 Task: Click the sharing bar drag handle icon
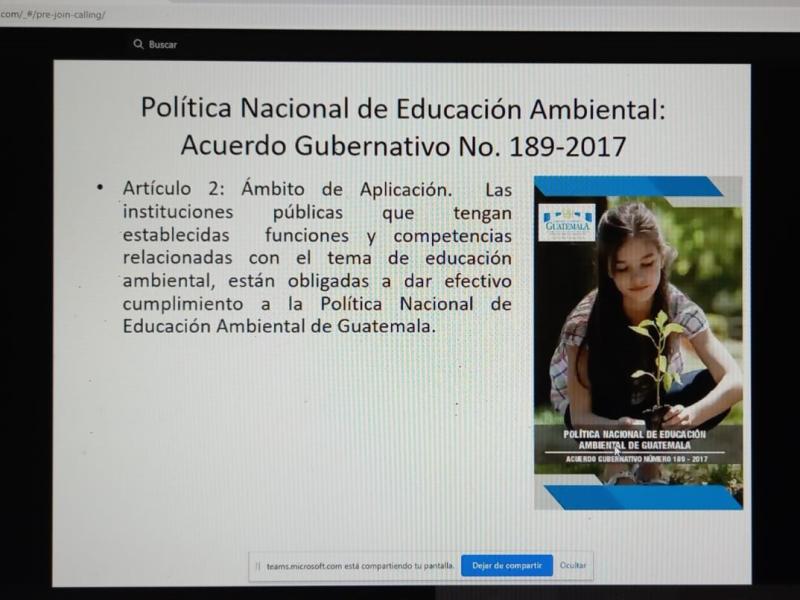[x=258, y=566]
